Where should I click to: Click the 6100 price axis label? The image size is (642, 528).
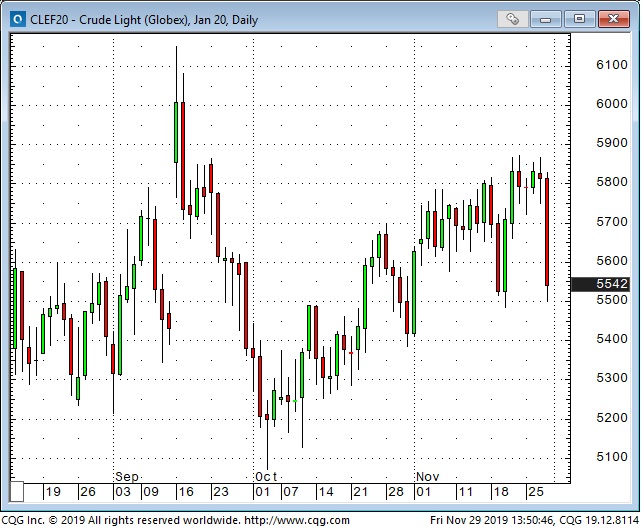tap(612, 65)
